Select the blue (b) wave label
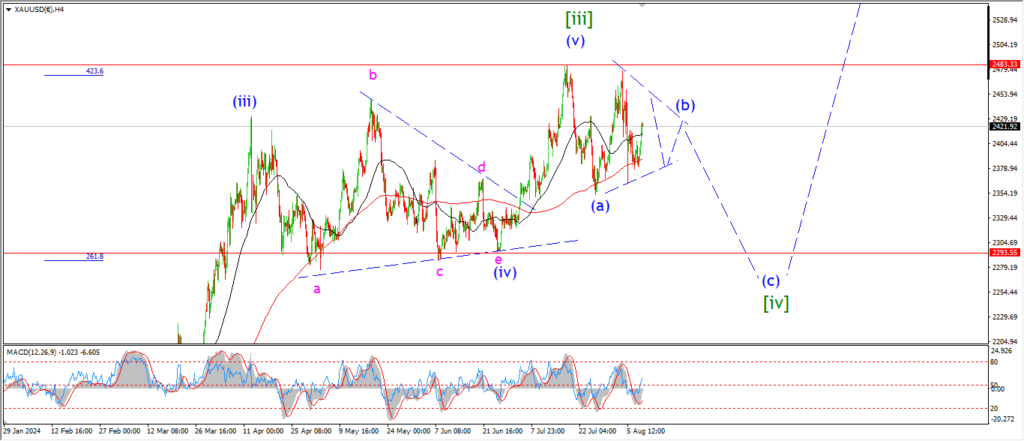Image resolution: width=1024 pixels, height=441 pixels. pyautogui.click(x=685, y=105)
